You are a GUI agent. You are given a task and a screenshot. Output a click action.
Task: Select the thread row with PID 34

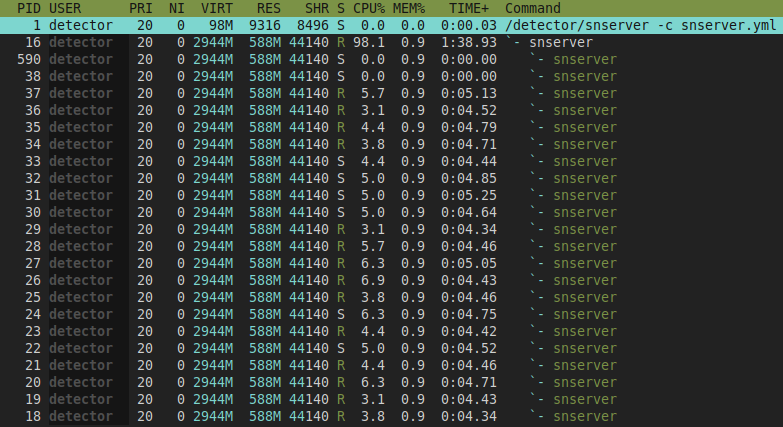pyautogui.click(x=392, y=144)
